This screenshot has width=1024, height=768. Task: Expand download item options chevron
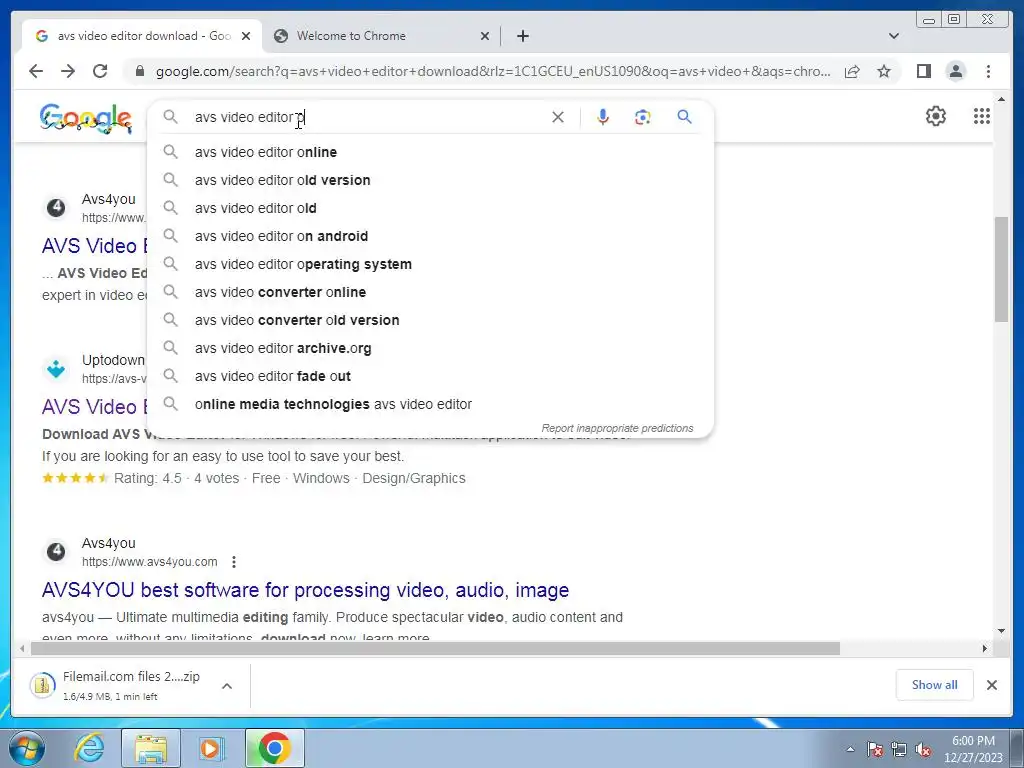(227, 686)
